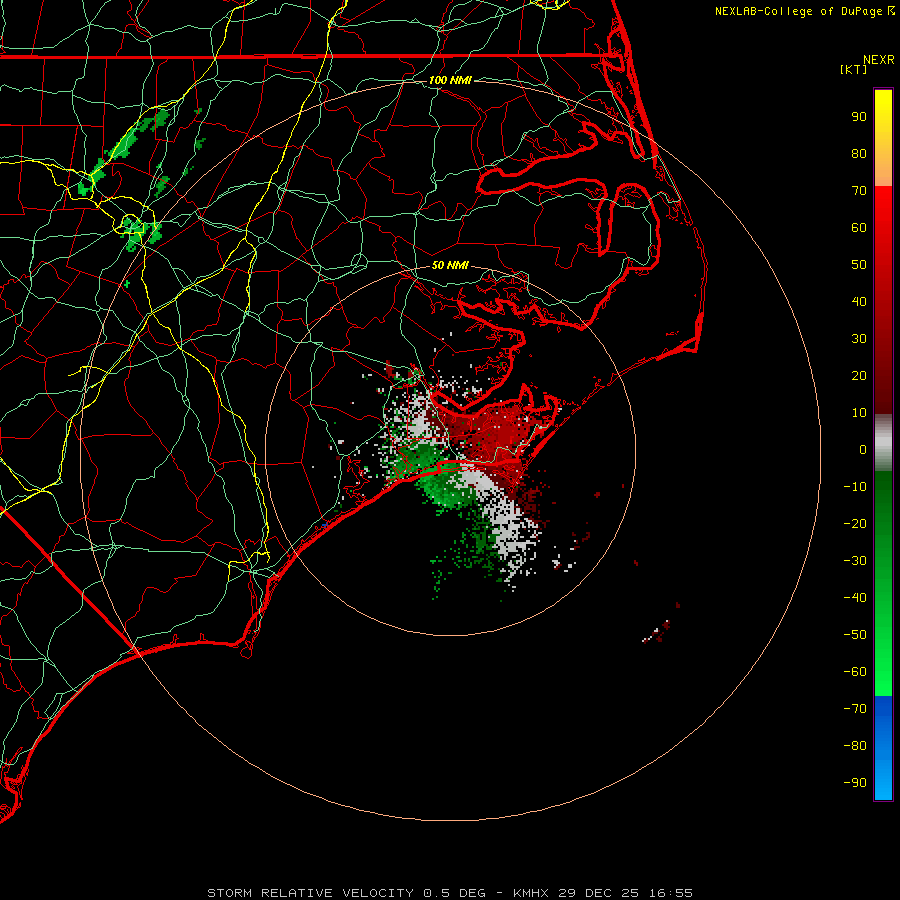Click the -50 knot scale value
This screenshot has width=900, height=900.
click(x=855, y=635)
